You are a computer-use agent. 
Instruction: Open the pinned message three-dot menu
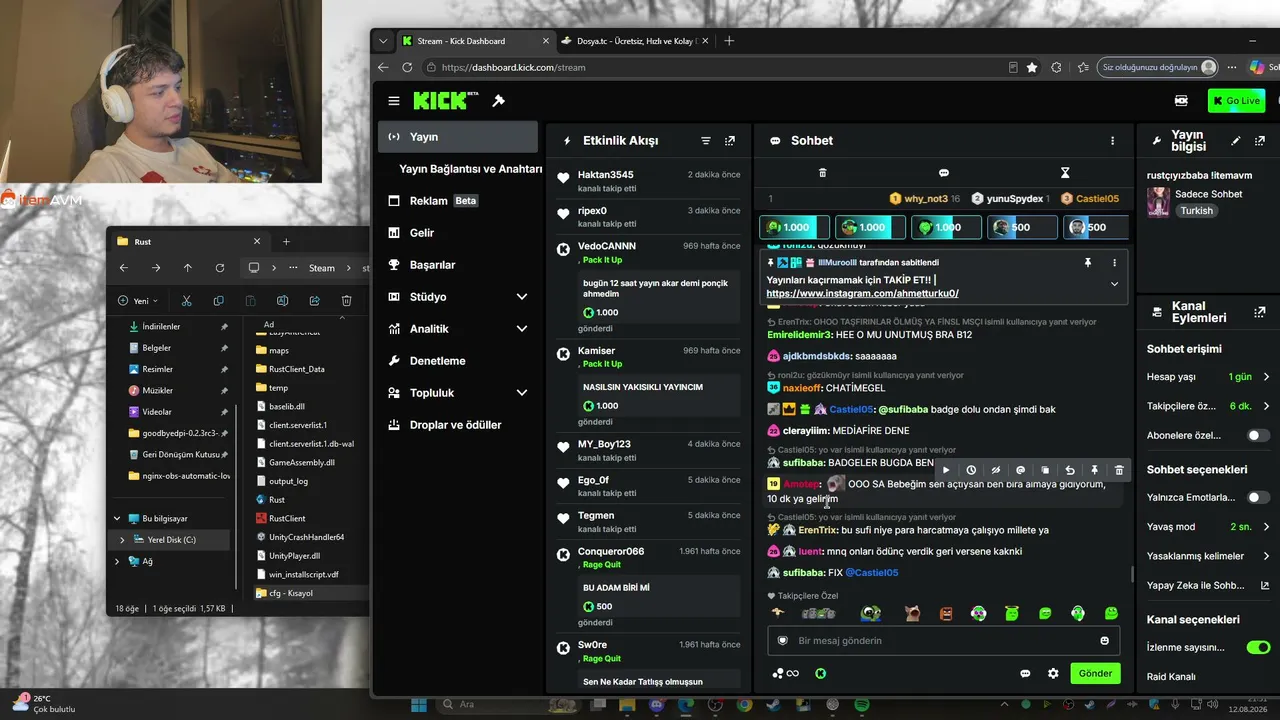[1114, 263]
